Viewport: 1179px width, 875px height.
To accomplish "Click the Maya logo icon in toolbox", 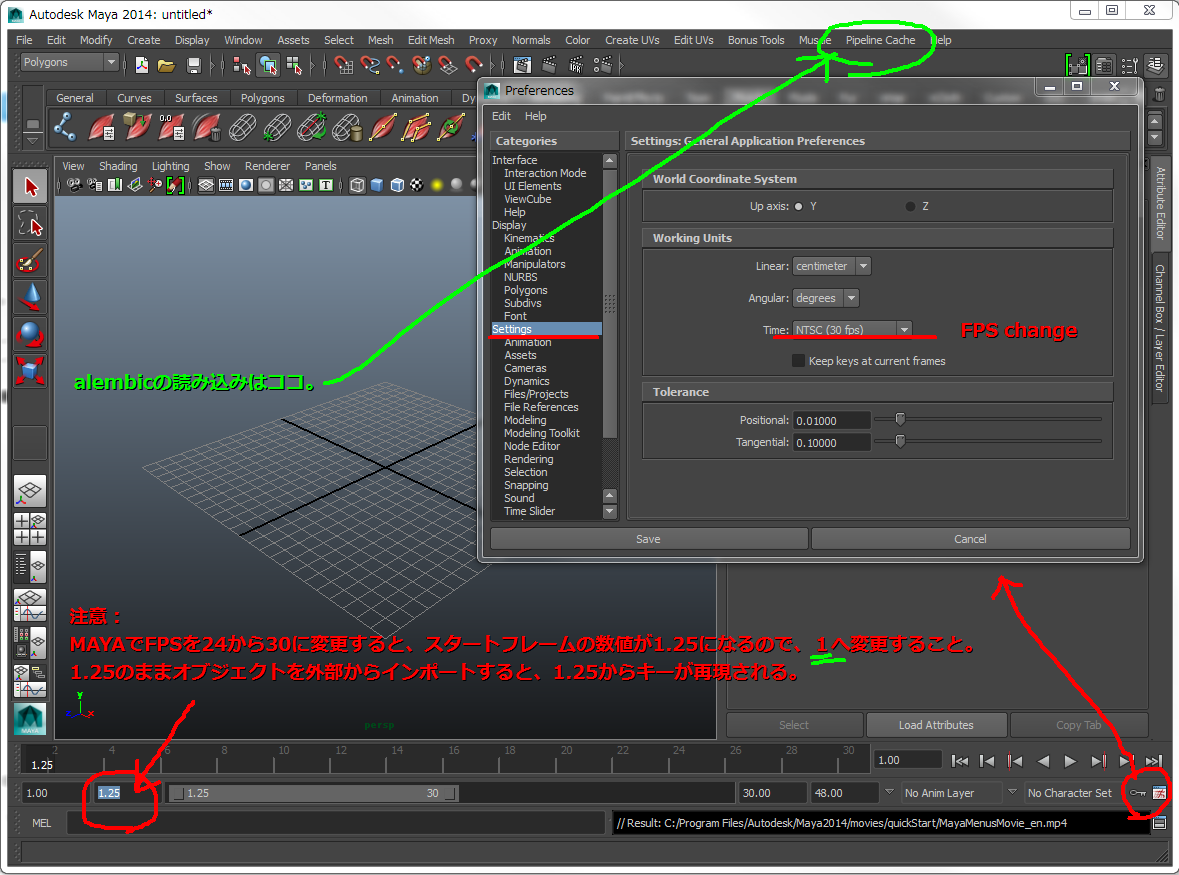I will 30,719.
